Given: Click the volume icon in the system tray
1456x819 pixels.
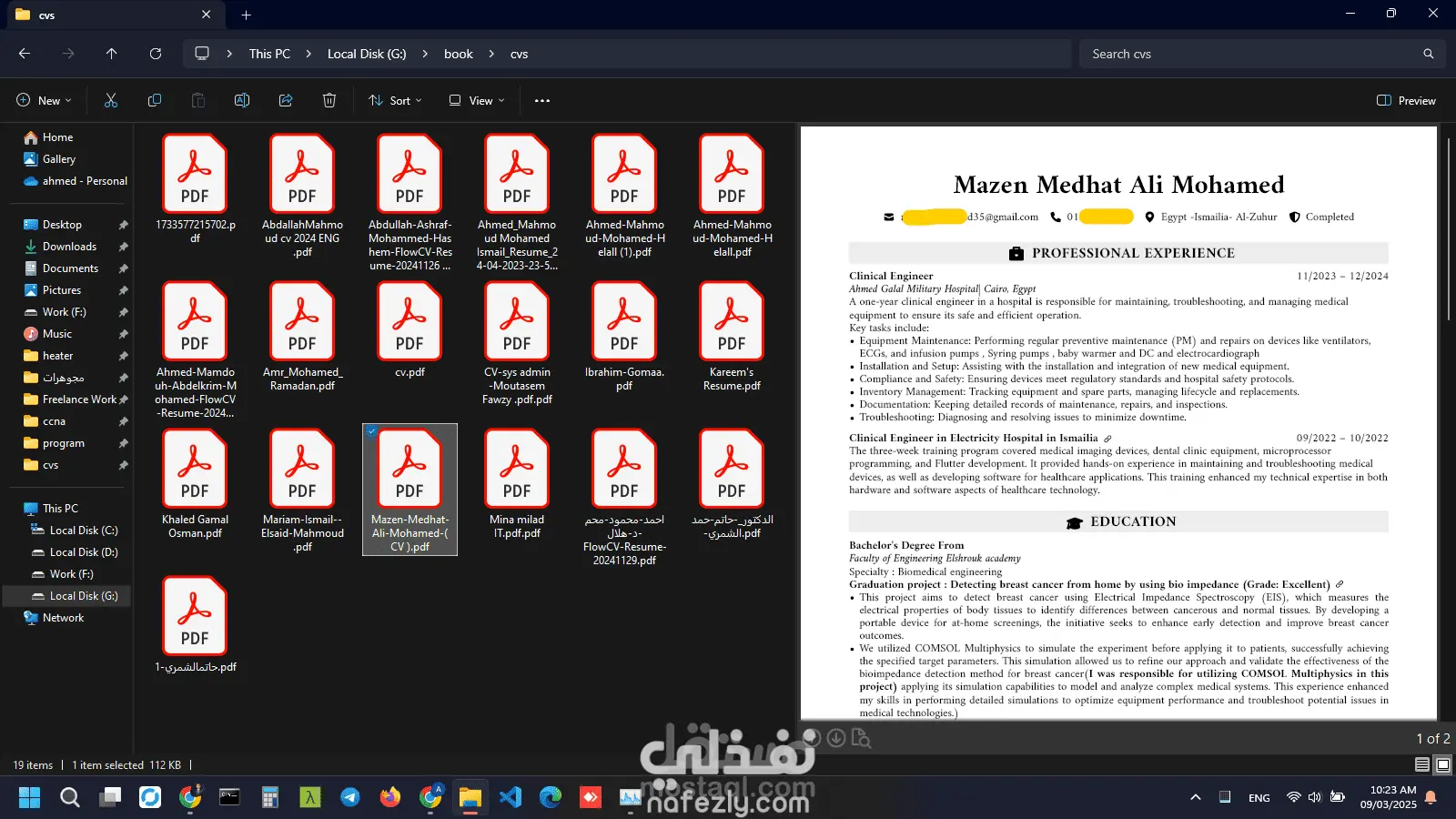Looking at the screenshot, I should [x=1315, y=797].
